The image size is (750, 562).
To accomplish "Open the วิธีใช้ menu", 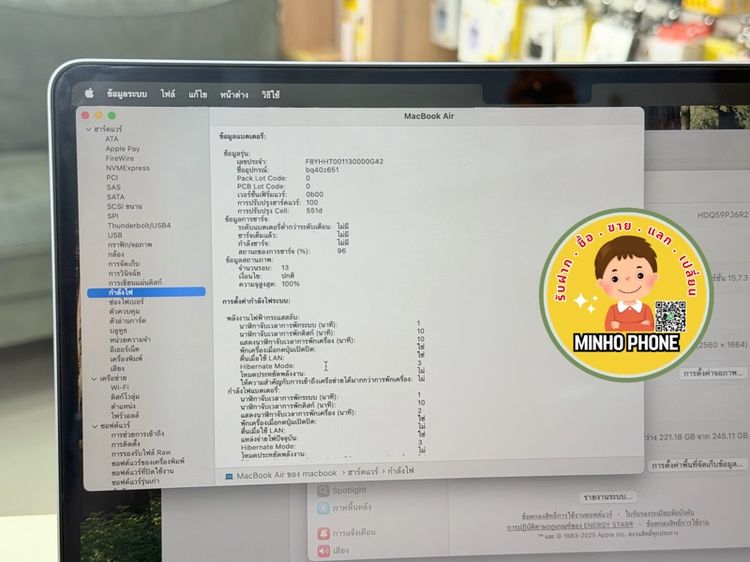I will coord(271,95).
